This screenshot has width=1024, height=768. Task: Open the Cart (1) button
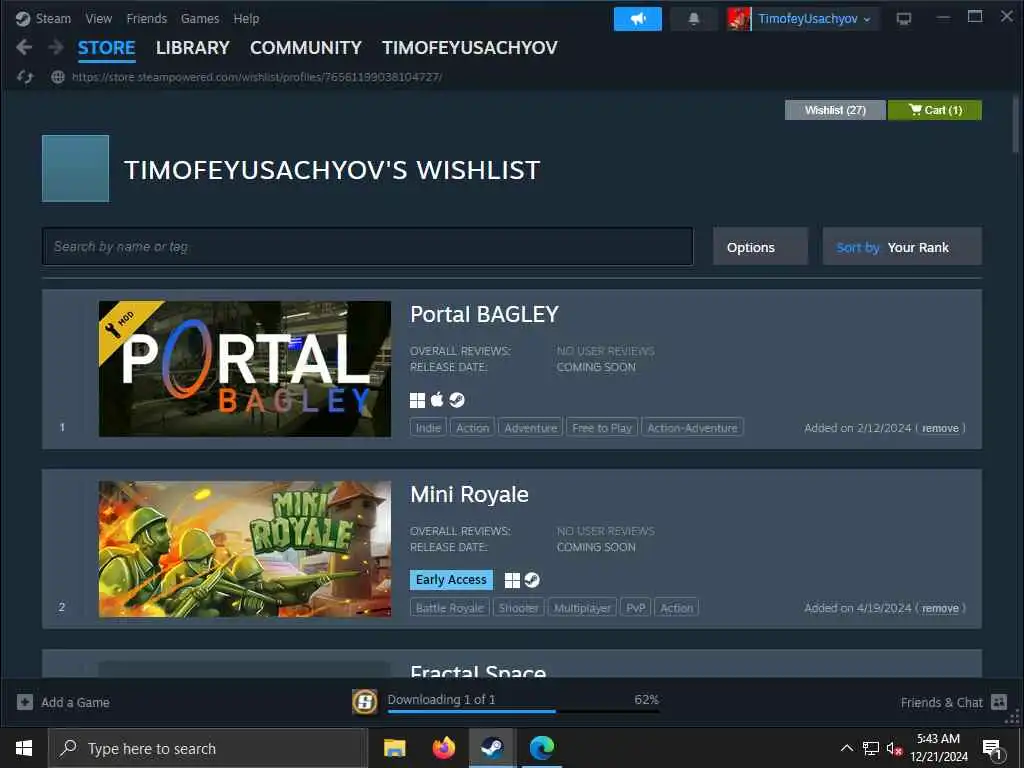tap(935, 110)
